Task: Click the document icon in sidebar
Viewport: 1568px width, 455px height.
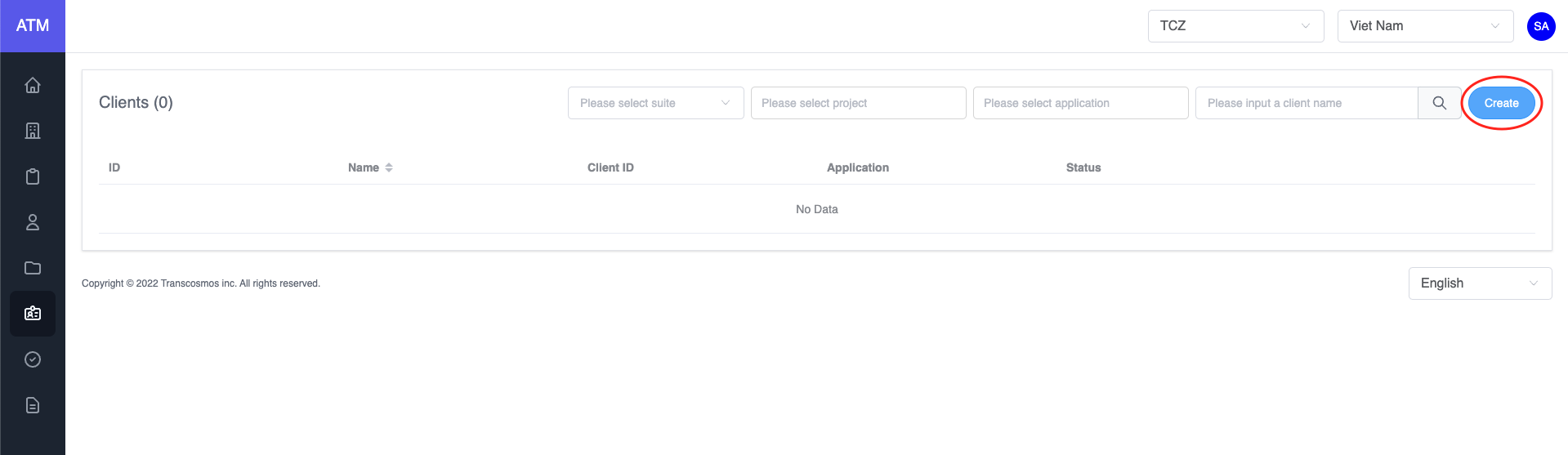Action: click(33, 405)
